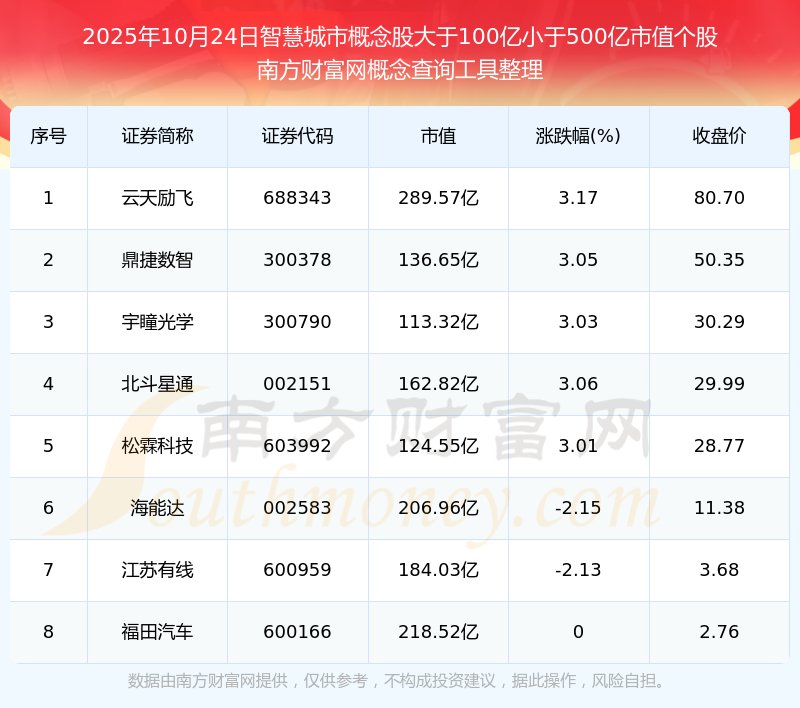
Task: Click closing price 29.99
Action: (719, 384)
